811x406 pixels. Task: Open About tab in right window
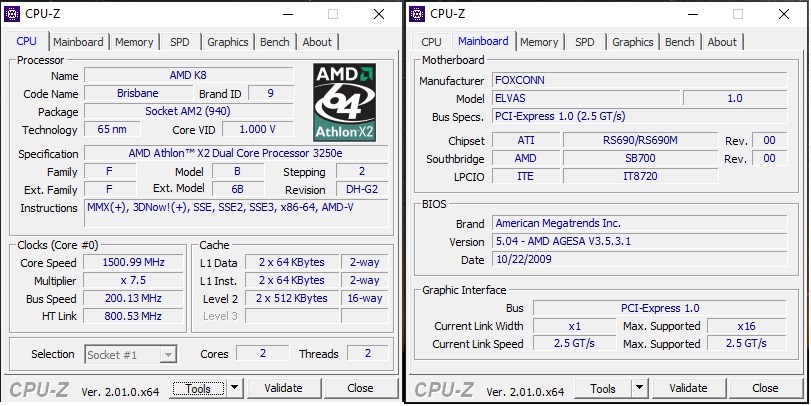pyautogui.click(x=722, y=42)
